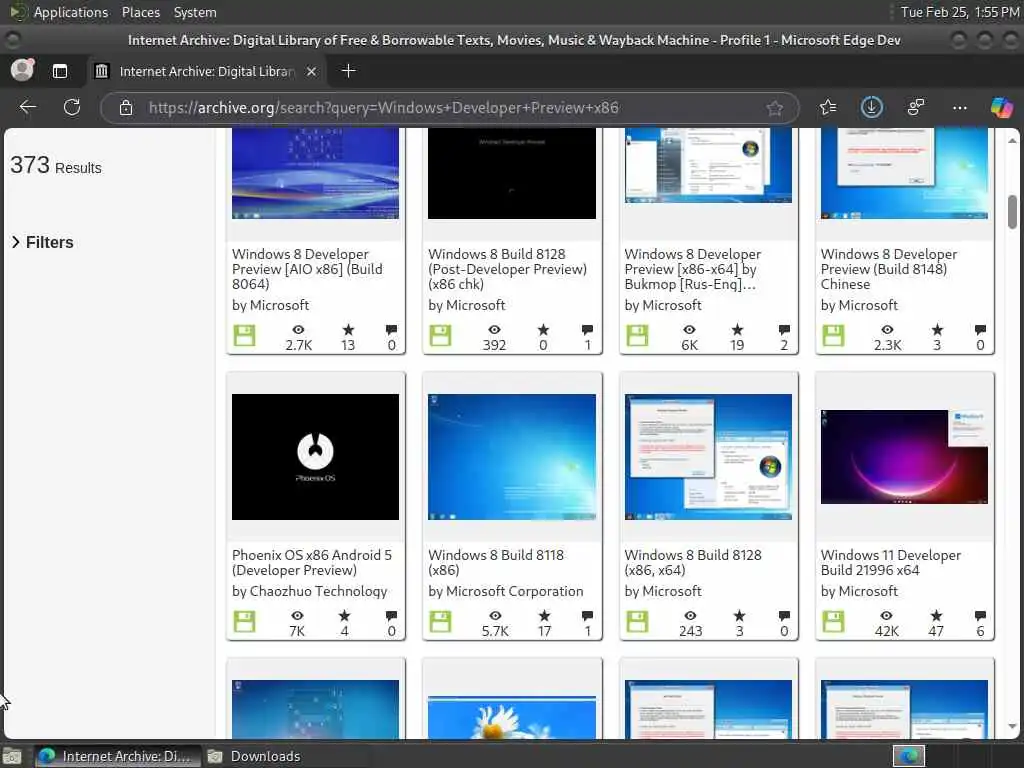Image resolution: width=1024 pixels, height=768 pixels.
Task: Switch to the Downloads taskbar window
Action: click(255, 756)
